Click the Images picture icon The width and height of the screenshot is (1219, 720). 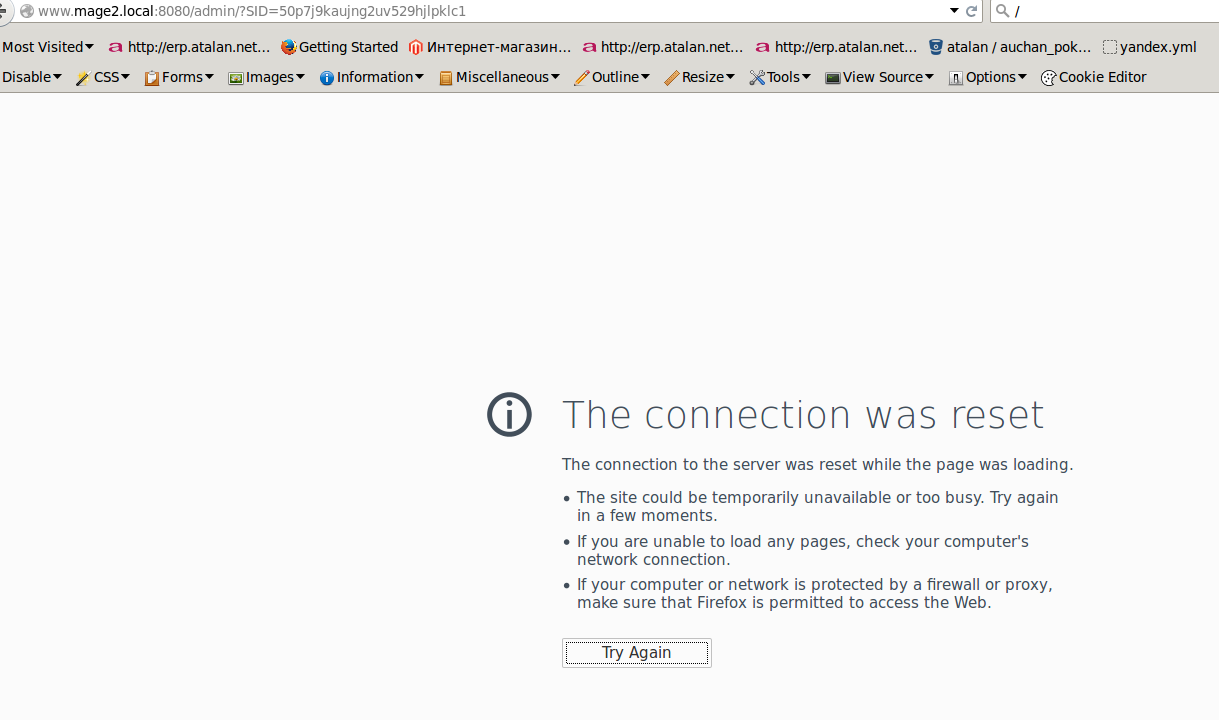coord(236,78)
